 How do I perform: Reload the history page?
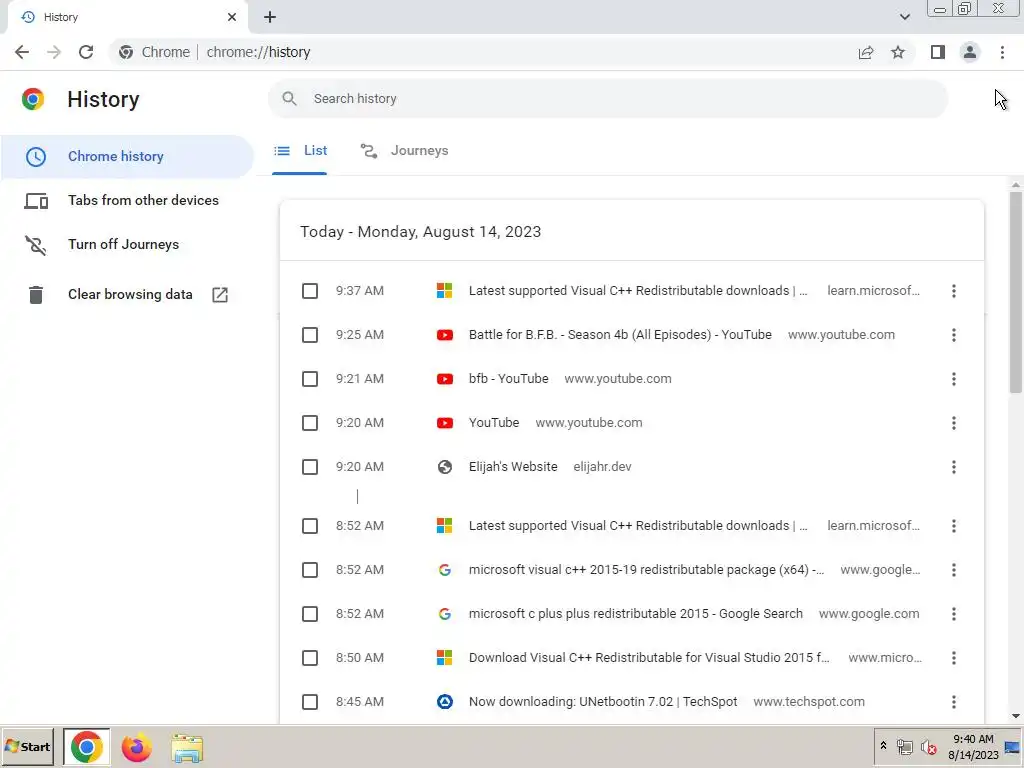tap(86, 52)
